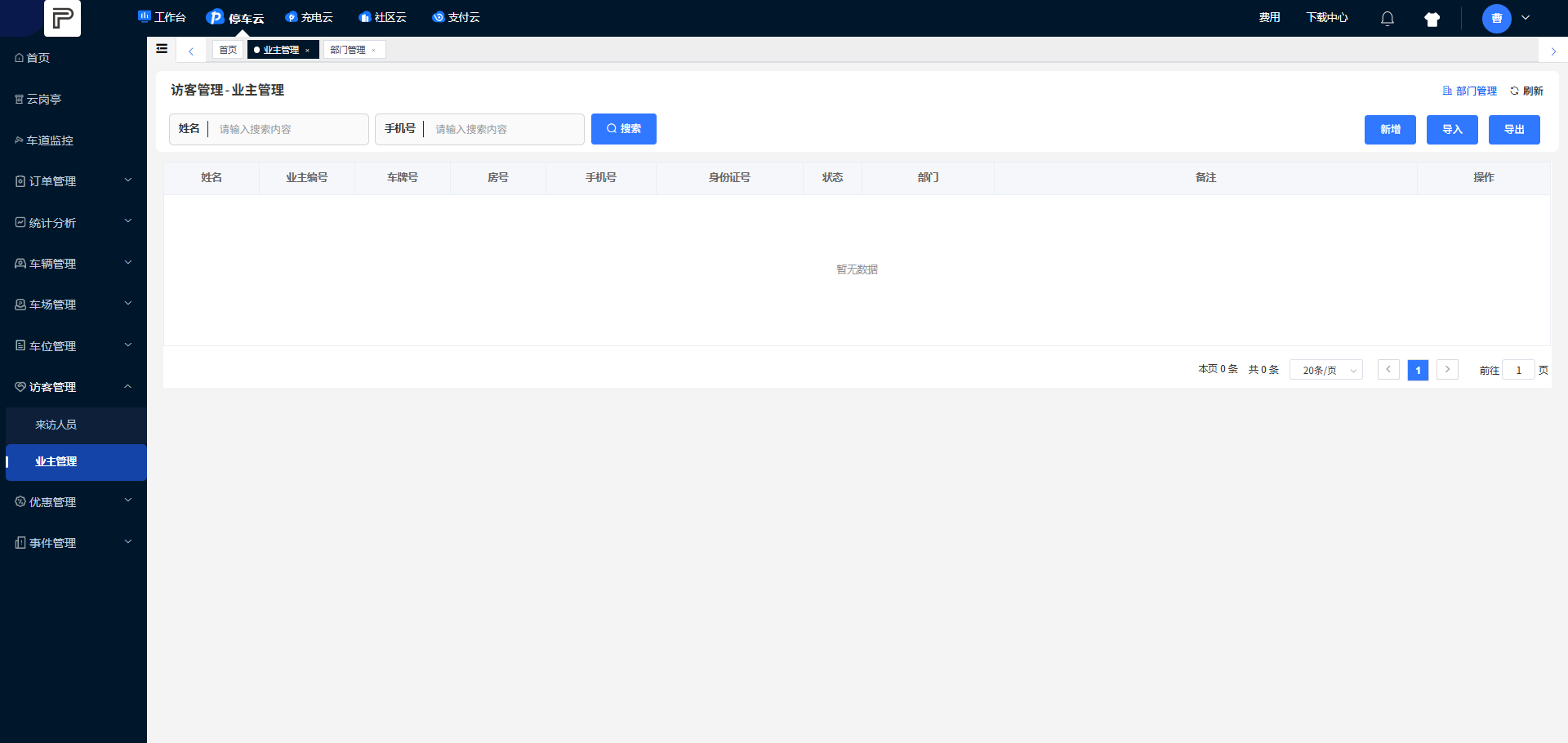This screenshot has width=1568, height=743.
Task: Open theme skin shirt icon
Action: click(x=1432, y=19)
